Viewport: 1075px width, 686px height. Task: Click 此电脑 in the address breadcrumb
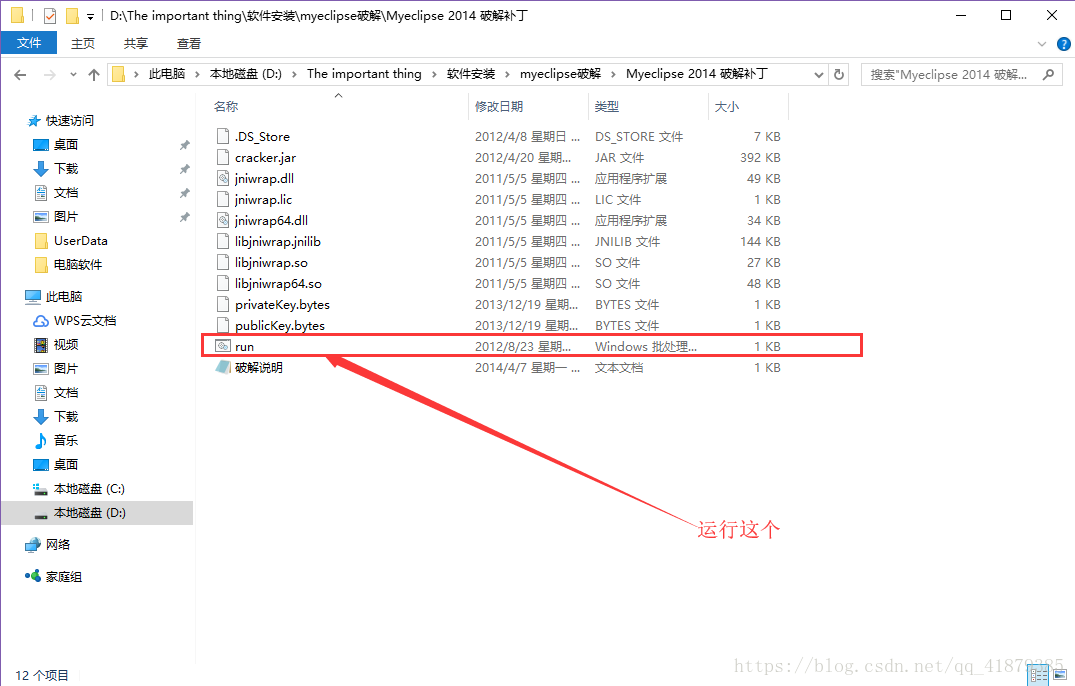(167, 74)
